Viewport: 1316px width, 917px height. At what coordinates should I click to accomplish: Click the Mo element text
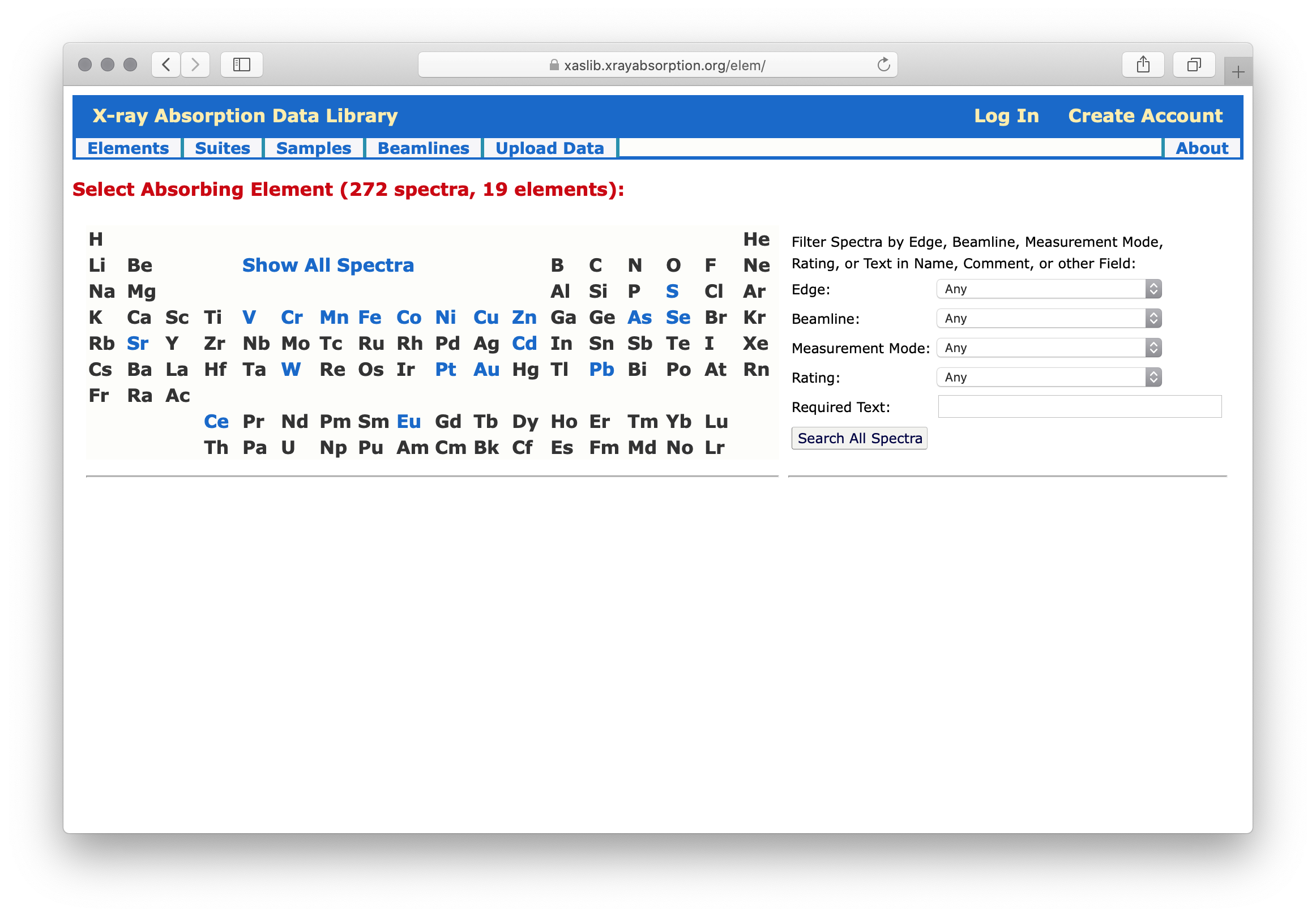click(x=295, y=343)
